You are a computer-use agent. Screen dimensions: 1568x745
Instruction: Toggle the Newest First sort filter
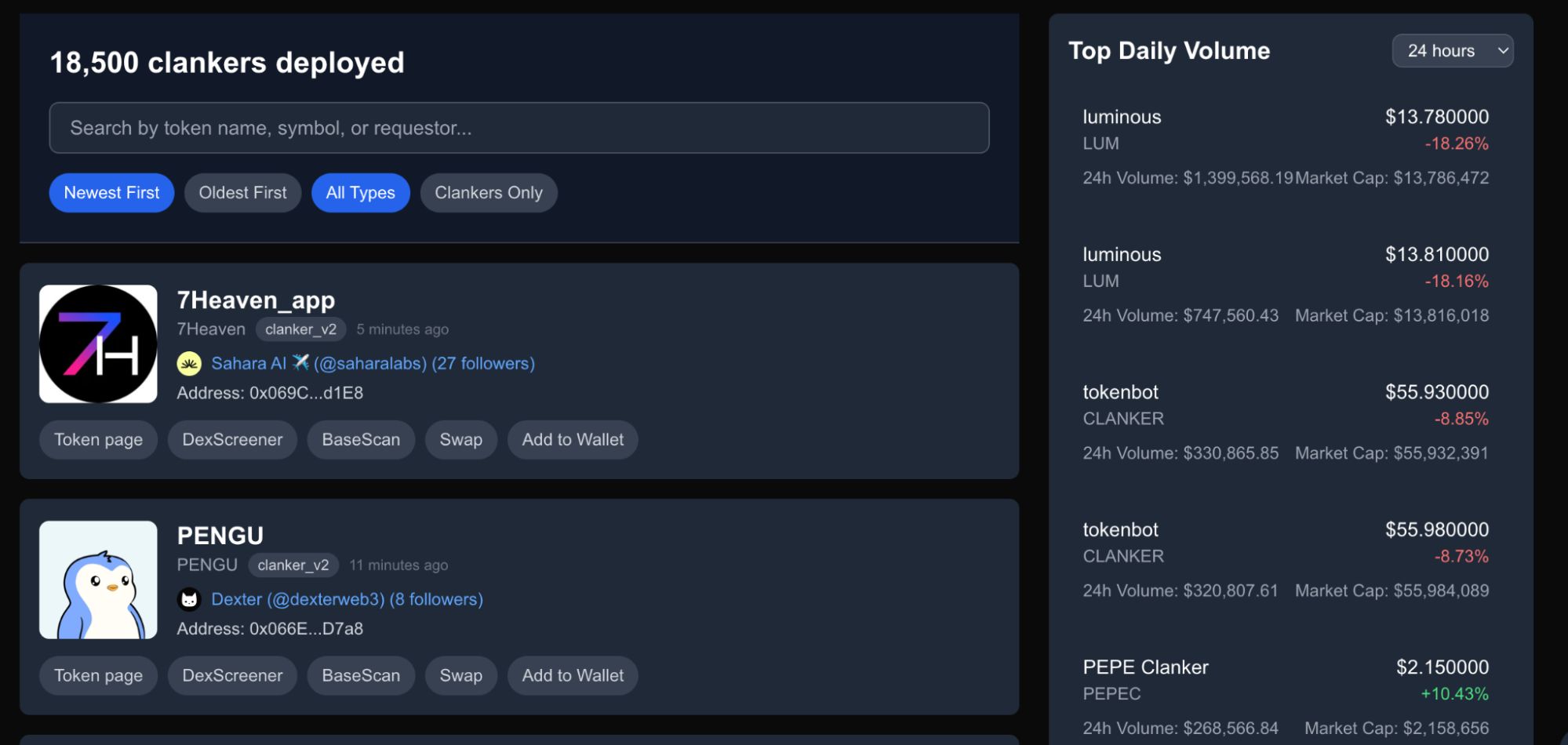(111, 193)
